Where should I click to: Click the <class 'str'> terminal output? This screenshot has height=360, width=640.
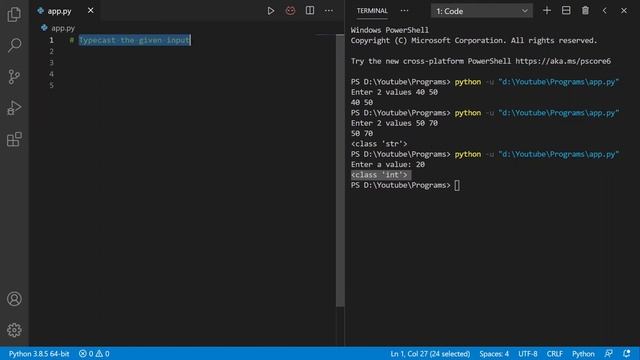click(379, 144)
